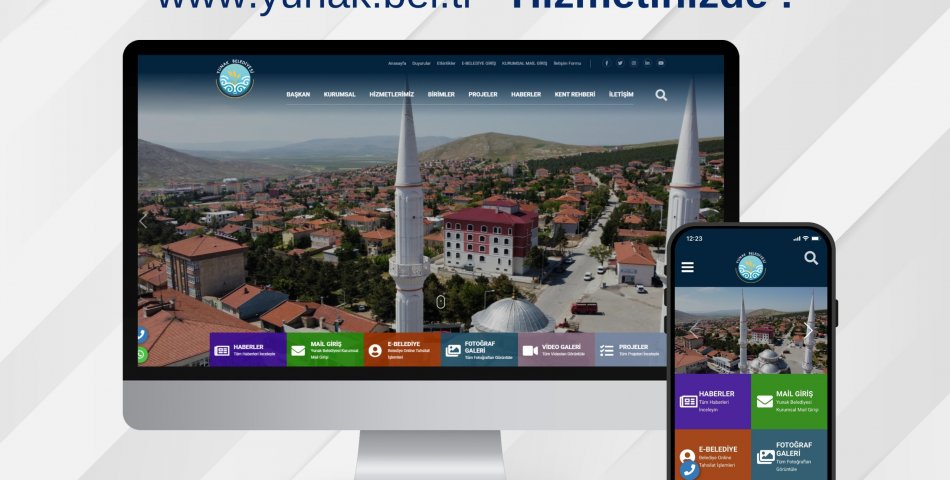Click the PROJELER tile at desktop slider bottom

tap(631, 350)
